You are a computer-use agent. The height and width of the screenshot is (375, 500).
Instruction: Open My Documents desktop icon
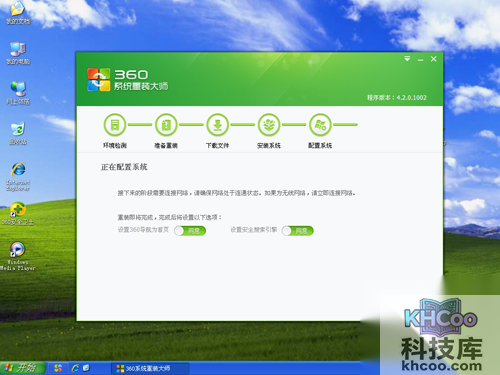click(18, 13)
